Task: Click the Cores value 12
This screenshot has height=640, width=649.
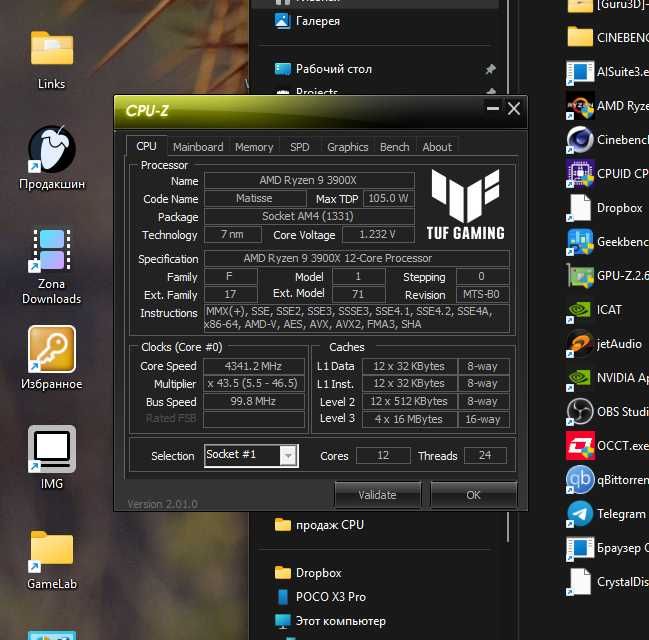Action: tap(383, 455)
